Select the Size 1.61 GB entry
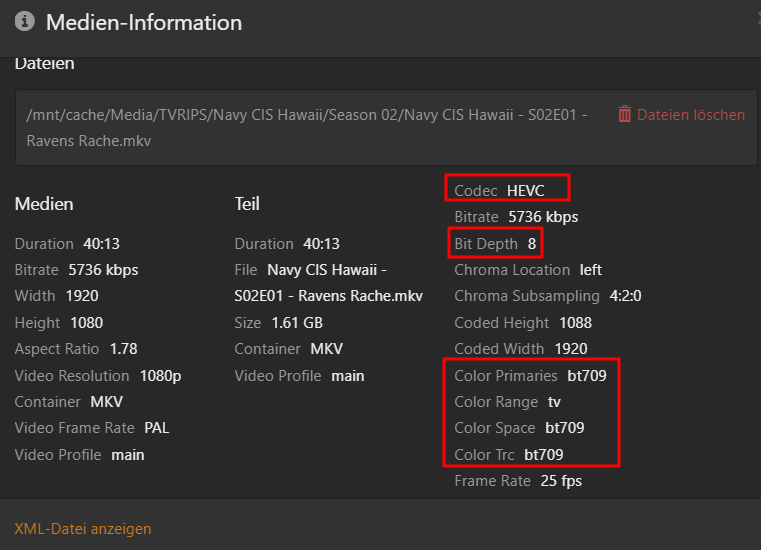Screen dimensions: 761x550 click(279, 323)
